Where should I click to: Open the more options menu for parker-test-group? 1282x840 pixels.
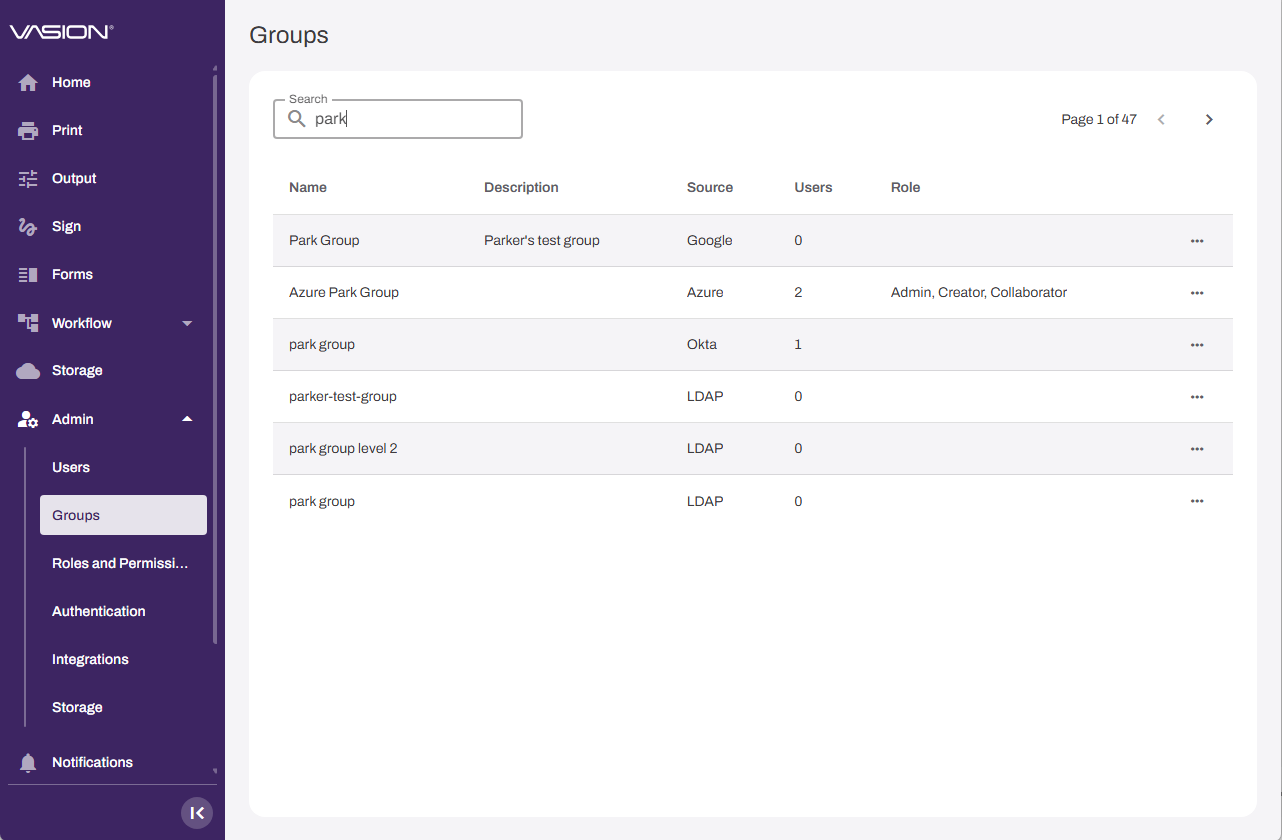pyautogui.click(x=1197, y=397)
